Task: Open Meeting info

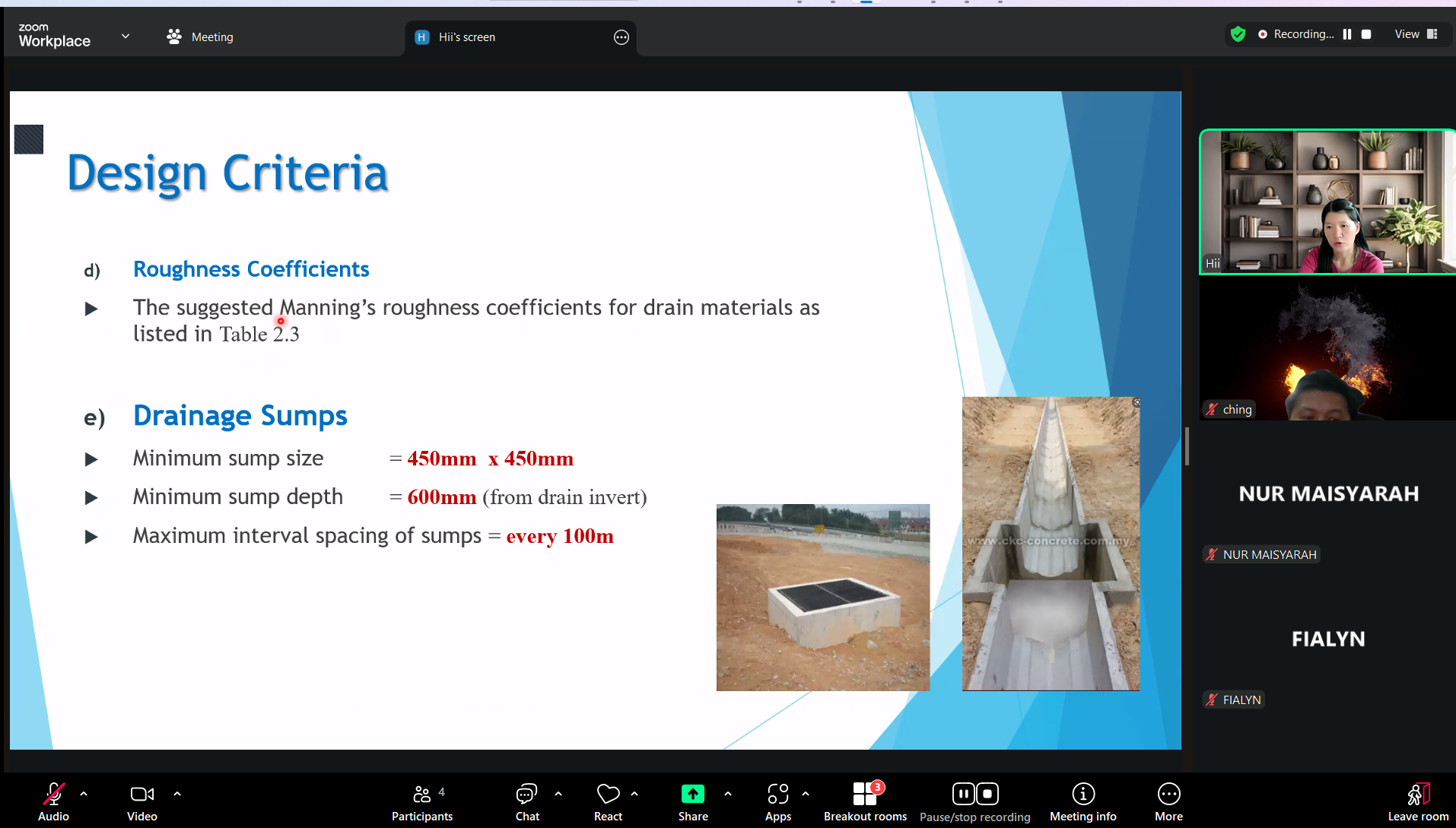Action: pos(1082,802)
